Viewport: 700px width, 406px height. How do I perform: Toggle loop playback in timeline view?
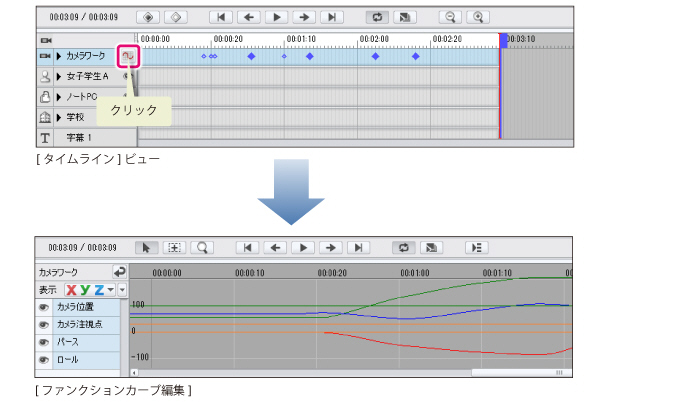point(377,17)
